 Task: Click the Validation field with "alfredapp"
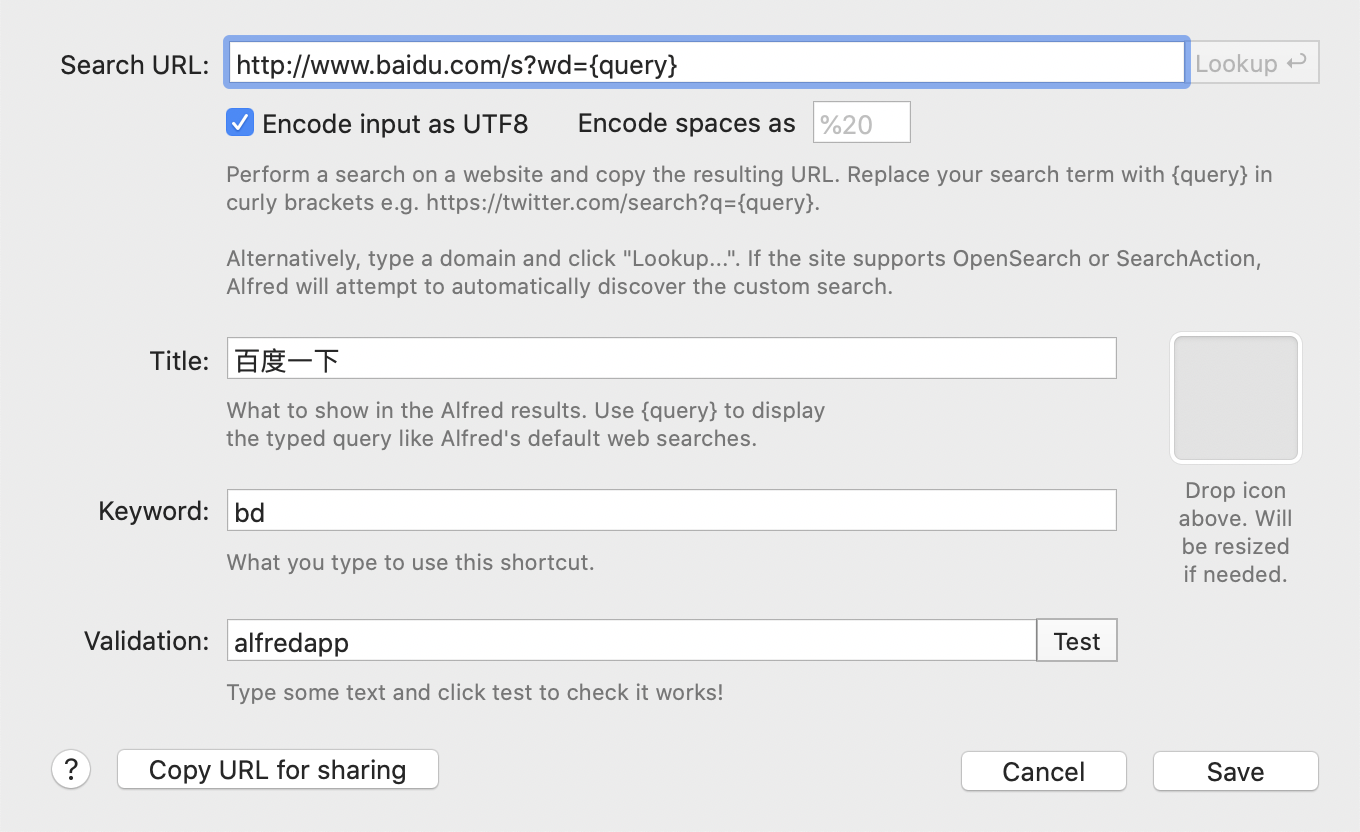coord(630,640)
